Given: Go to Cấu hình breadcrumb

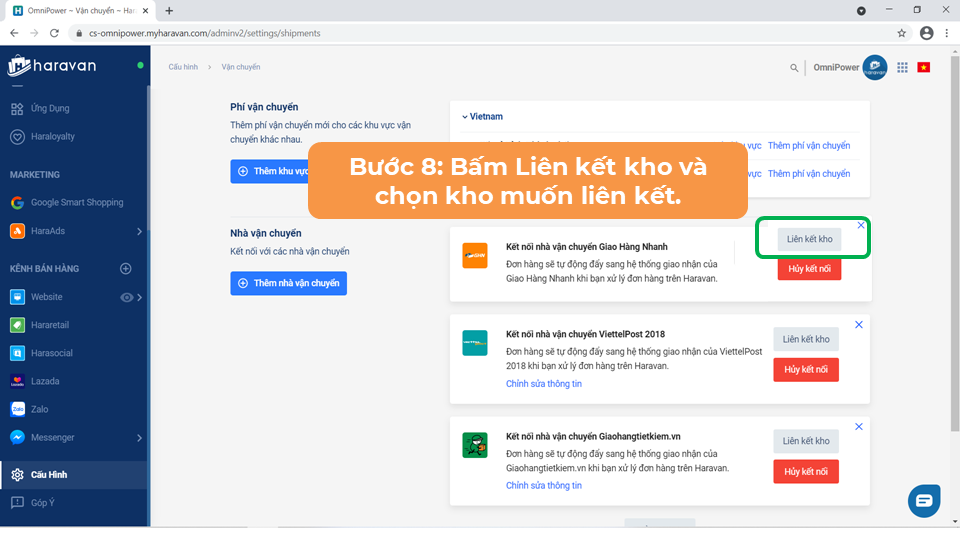Looking at the screenshot, I should pos(183,67).
